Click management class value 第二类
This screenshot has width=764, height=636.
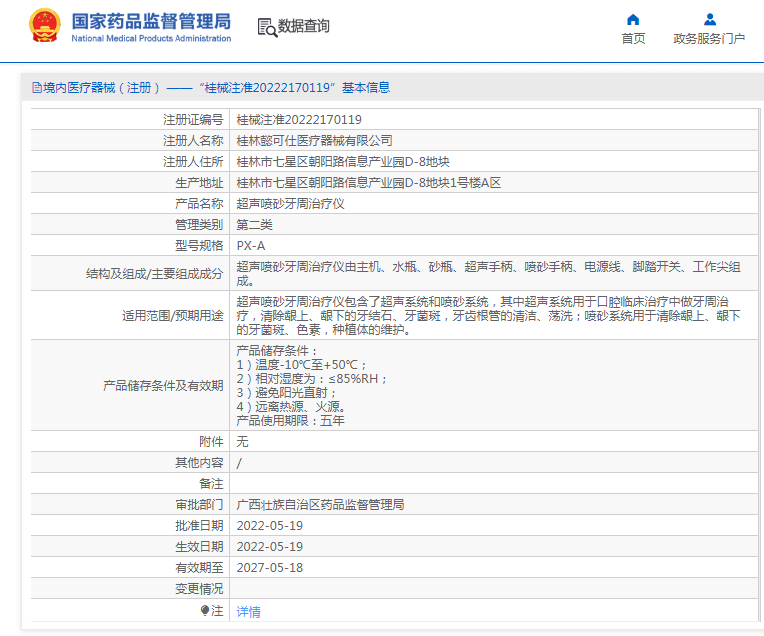coord(254,225)
